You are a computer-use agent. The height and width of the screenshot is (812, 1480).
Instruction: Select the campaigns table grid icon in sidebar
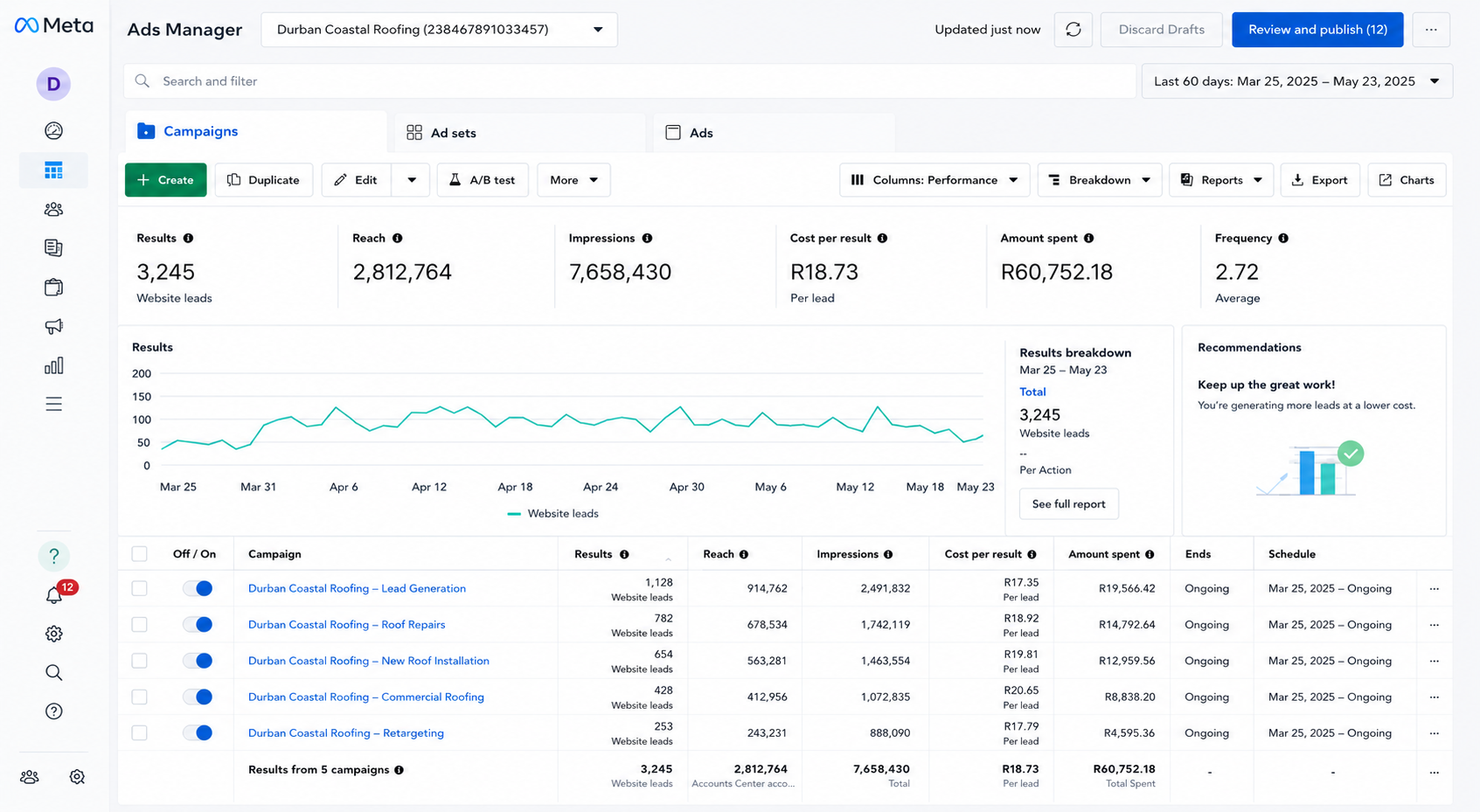tap(53, 170)
